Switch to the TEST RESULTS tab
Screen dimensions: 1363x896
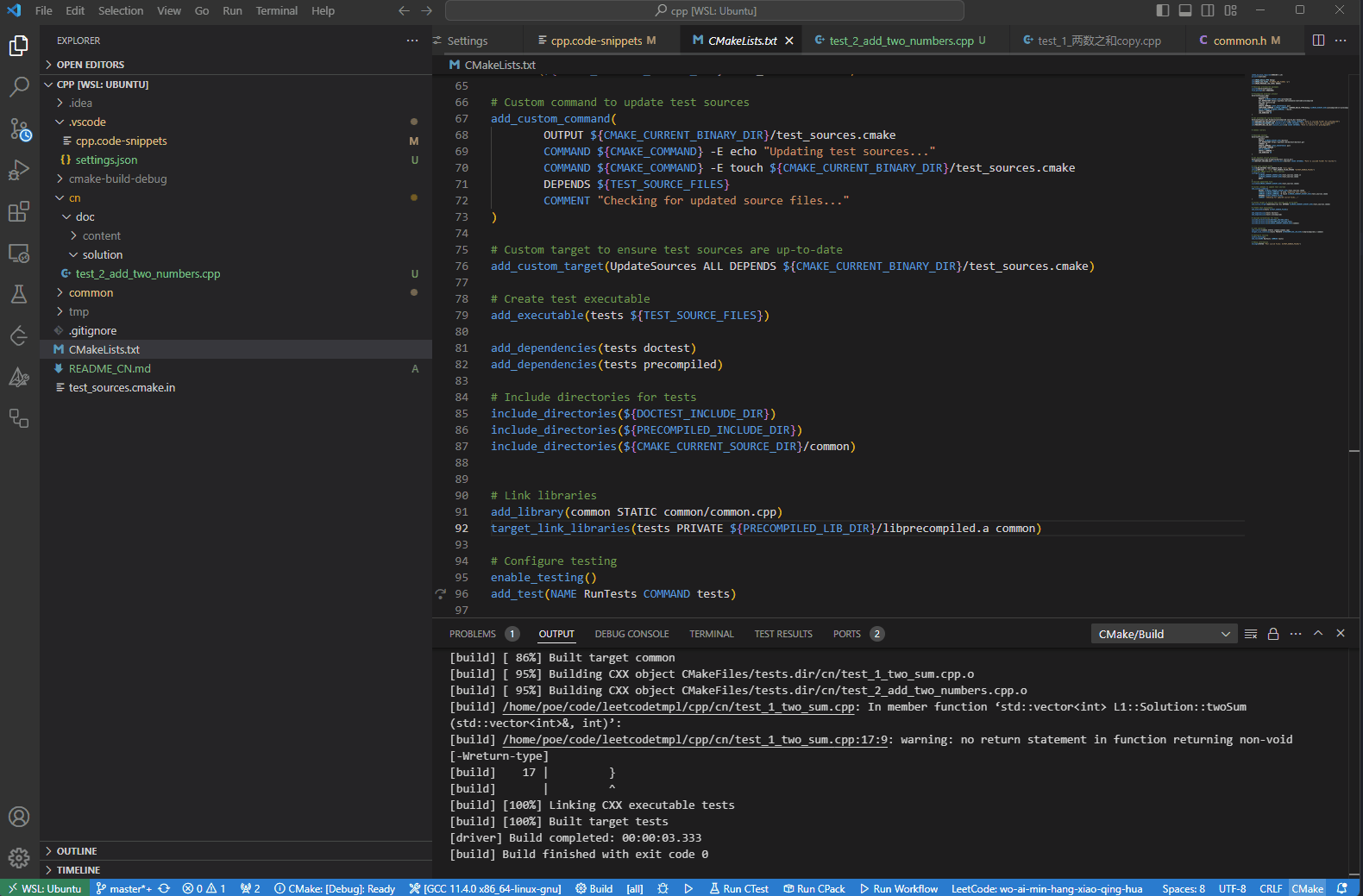pos(783,634)
